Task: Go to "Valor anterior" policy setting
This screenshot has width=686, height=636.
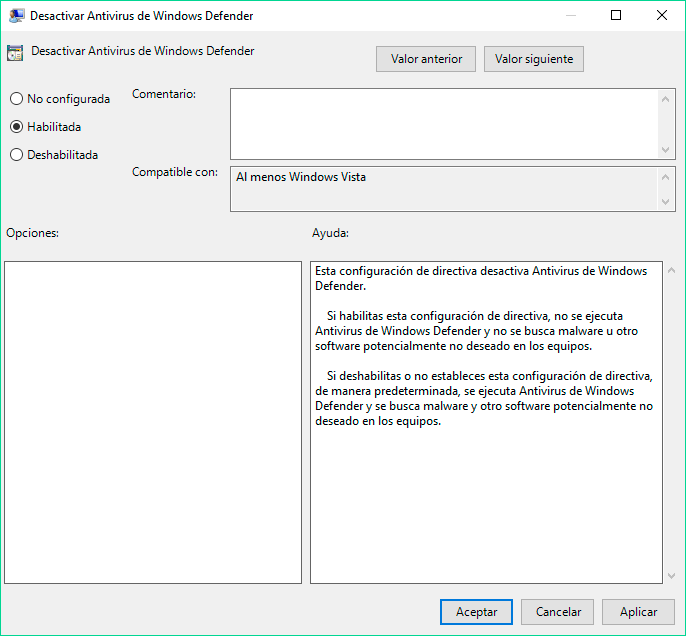Action: pyautogui.click(x=426, y=59)
